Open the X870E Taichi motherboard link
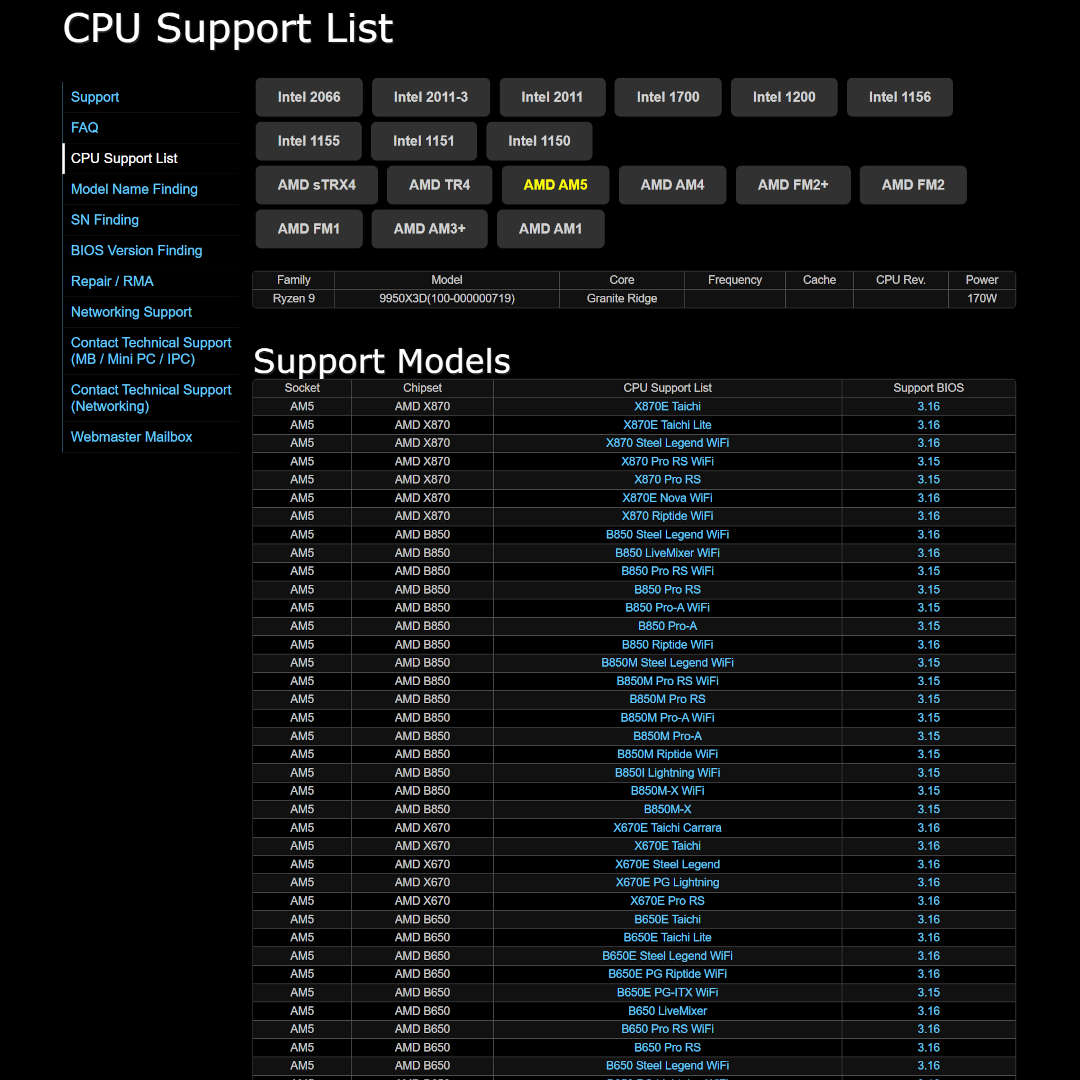The image size is (1080, 1080). (x=667, y=407)
